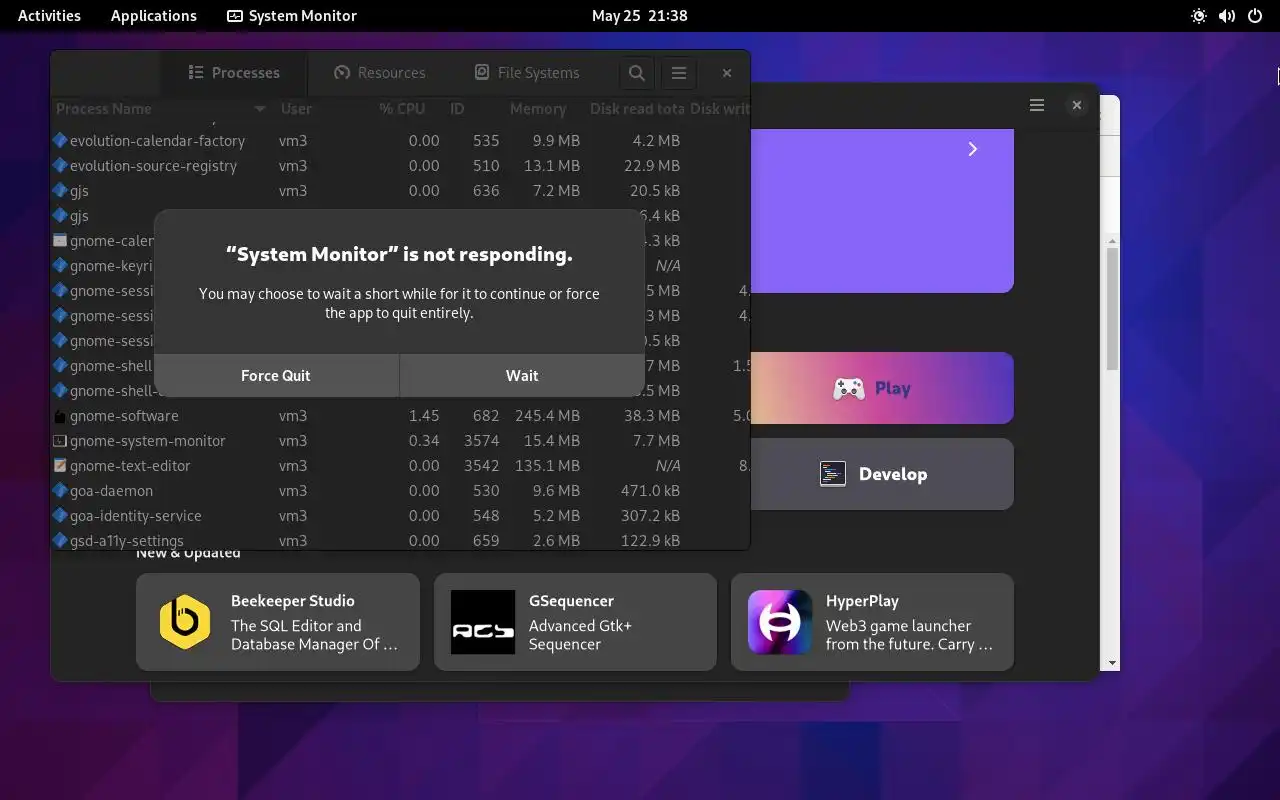Open the Resources tab
The image size is (1280, 800).
pos(379,73)
